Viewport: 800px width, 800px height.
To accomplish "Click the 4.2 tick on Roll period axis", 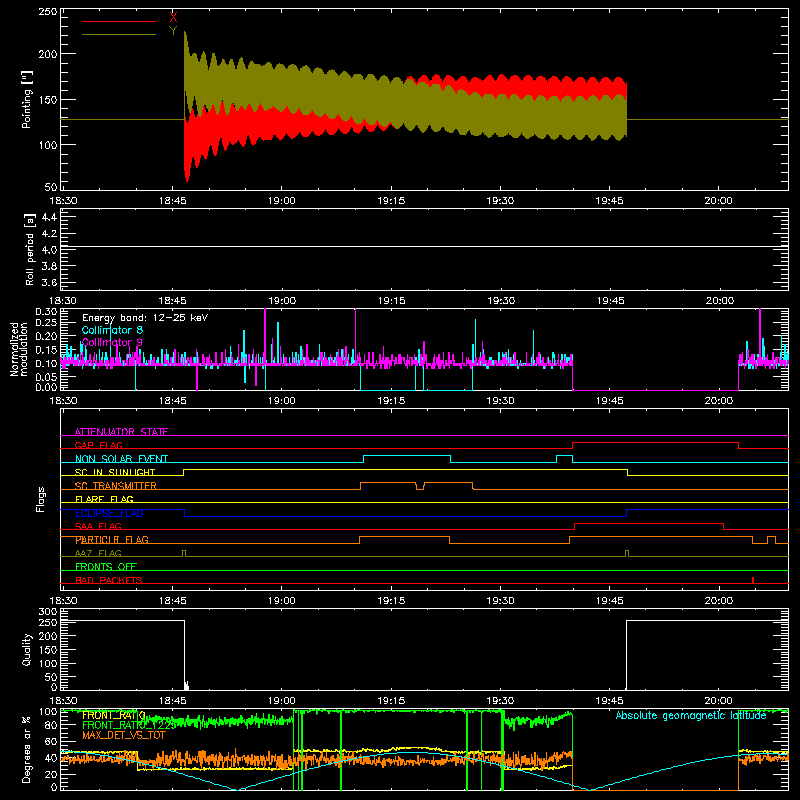I will click(49, 234).
